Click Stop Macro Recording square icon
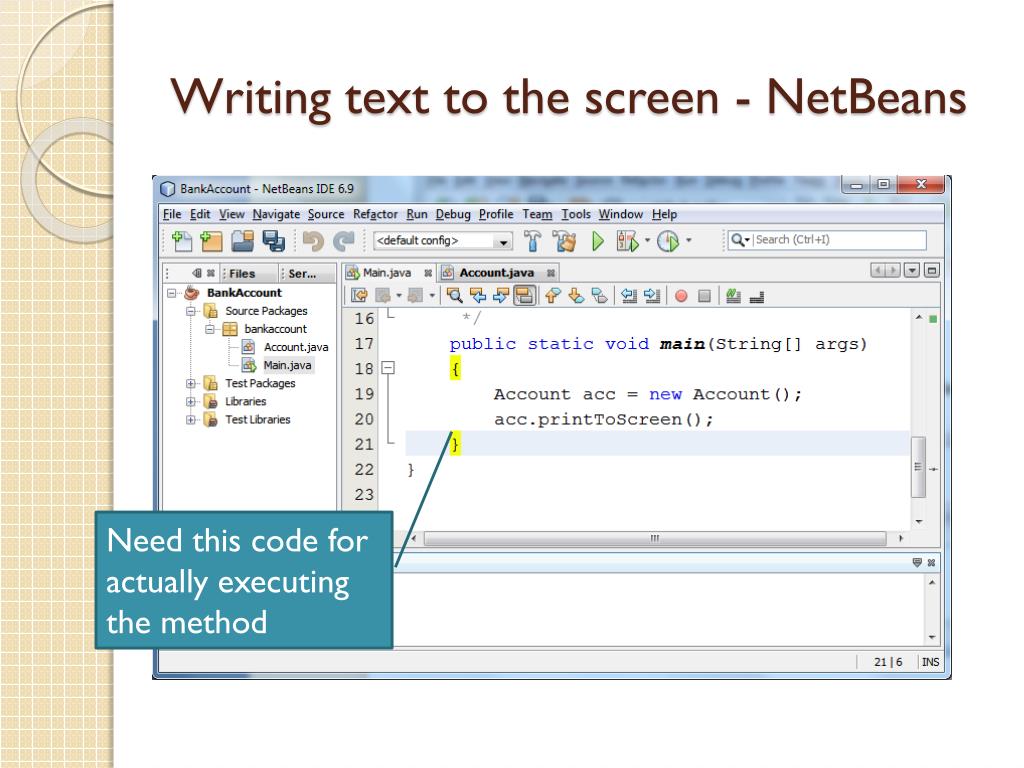 704,296
